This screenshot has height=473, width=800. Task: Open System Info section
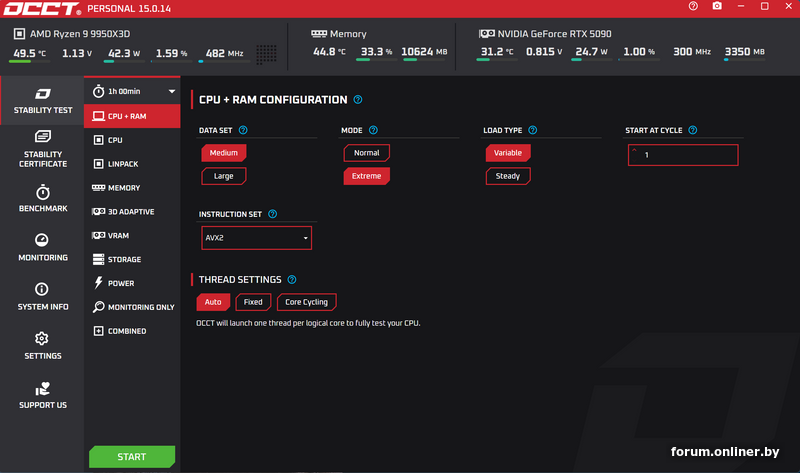[43, 296]
